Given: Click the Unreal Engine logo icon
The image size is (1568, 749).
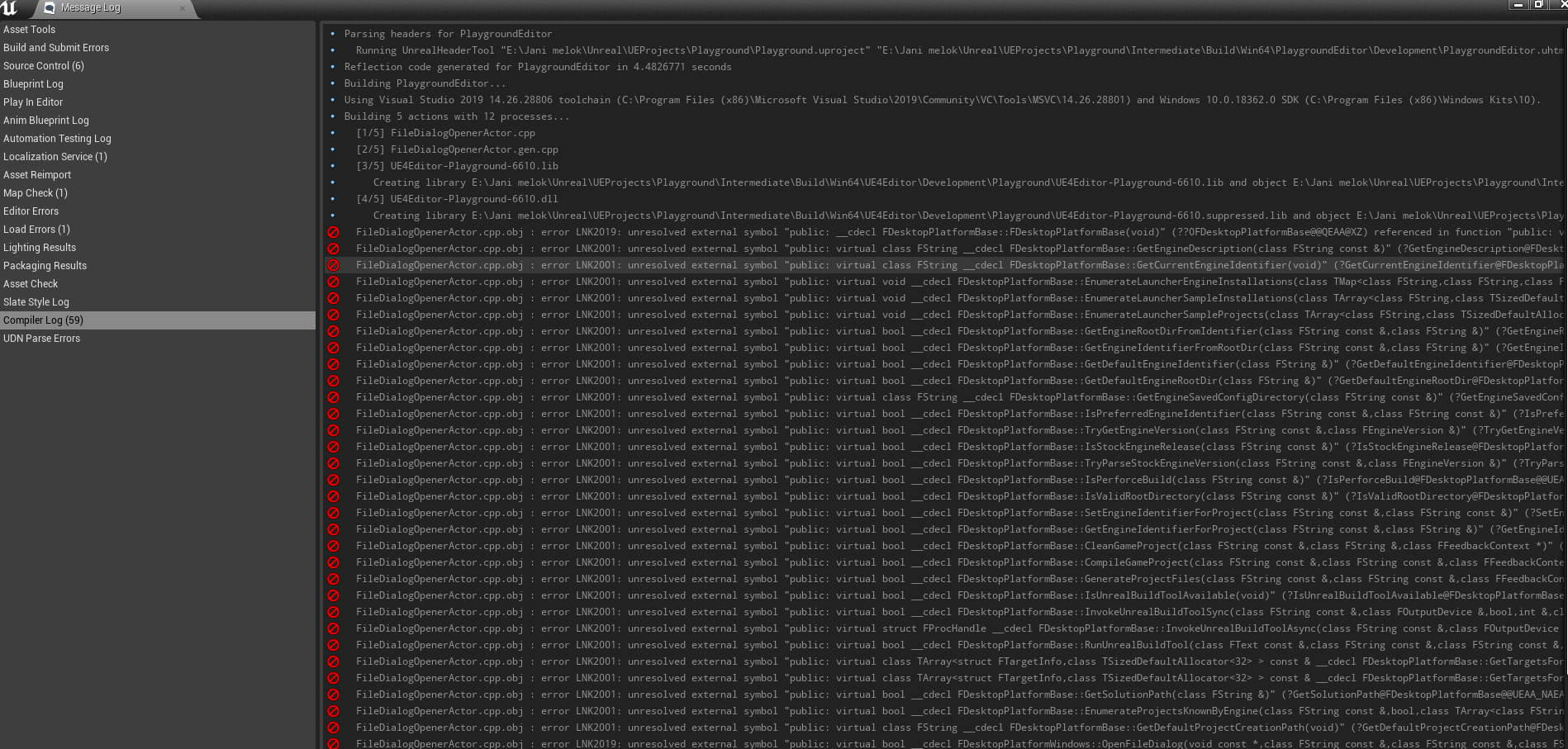Looking at the screenshot, I should pyautogui.click(x=9, y=8).
